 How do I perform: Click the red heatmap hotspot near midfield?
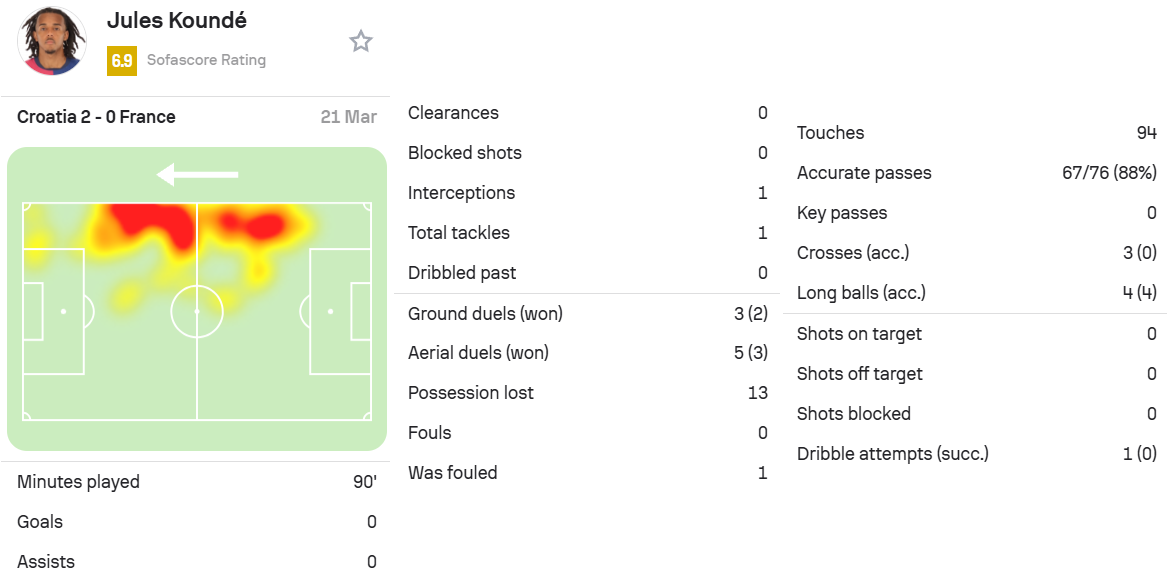click(x=153, y=224)
